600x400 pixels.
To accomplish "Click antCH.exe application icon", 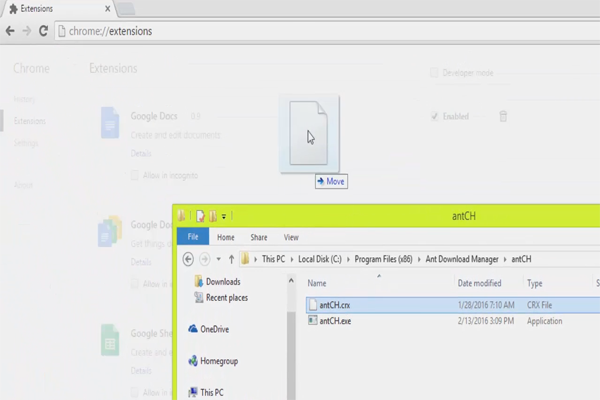I will [313, 320].
